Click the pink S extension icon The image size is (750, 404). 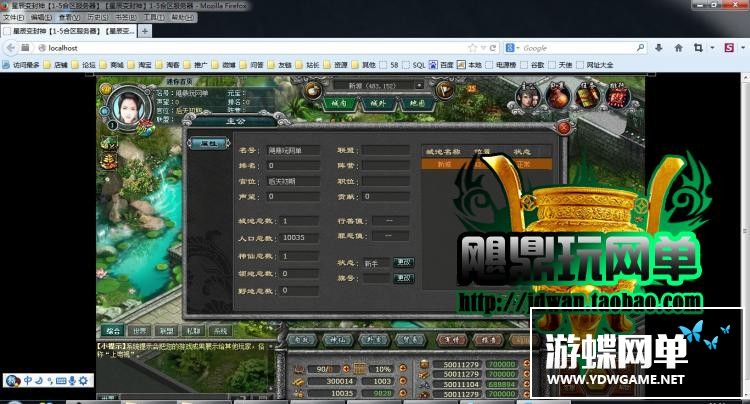click(x=729, y=48)
